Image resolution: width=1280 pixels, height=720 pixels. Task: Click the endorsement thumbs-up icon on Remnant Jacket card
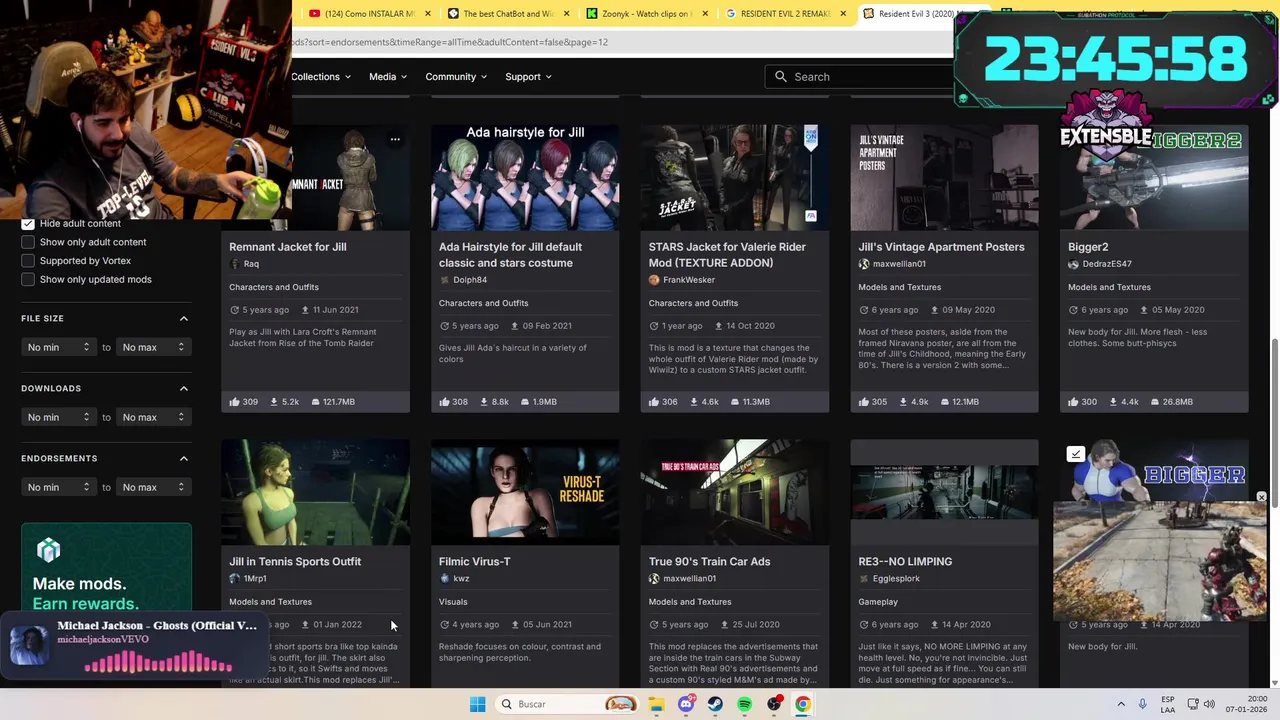coord(234,402)
